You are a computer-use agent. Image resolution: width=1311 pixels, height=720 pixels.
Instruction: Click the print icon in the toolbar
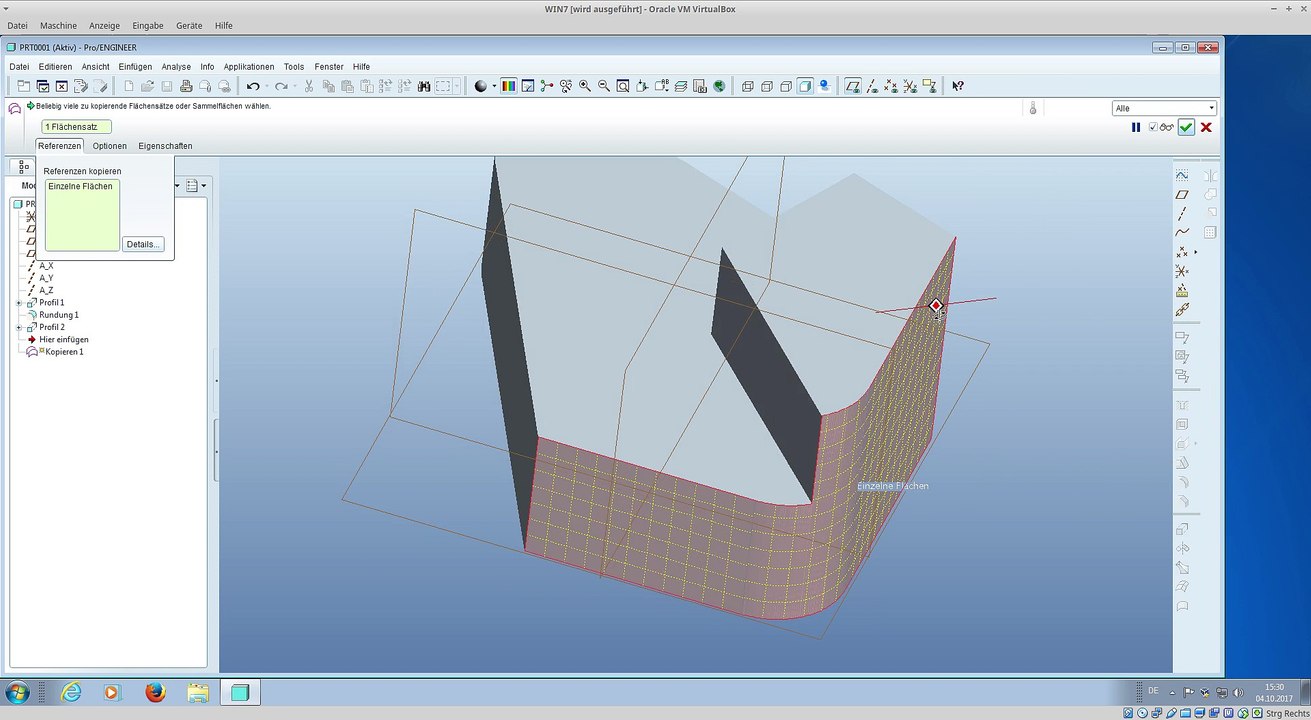point(186,87)
